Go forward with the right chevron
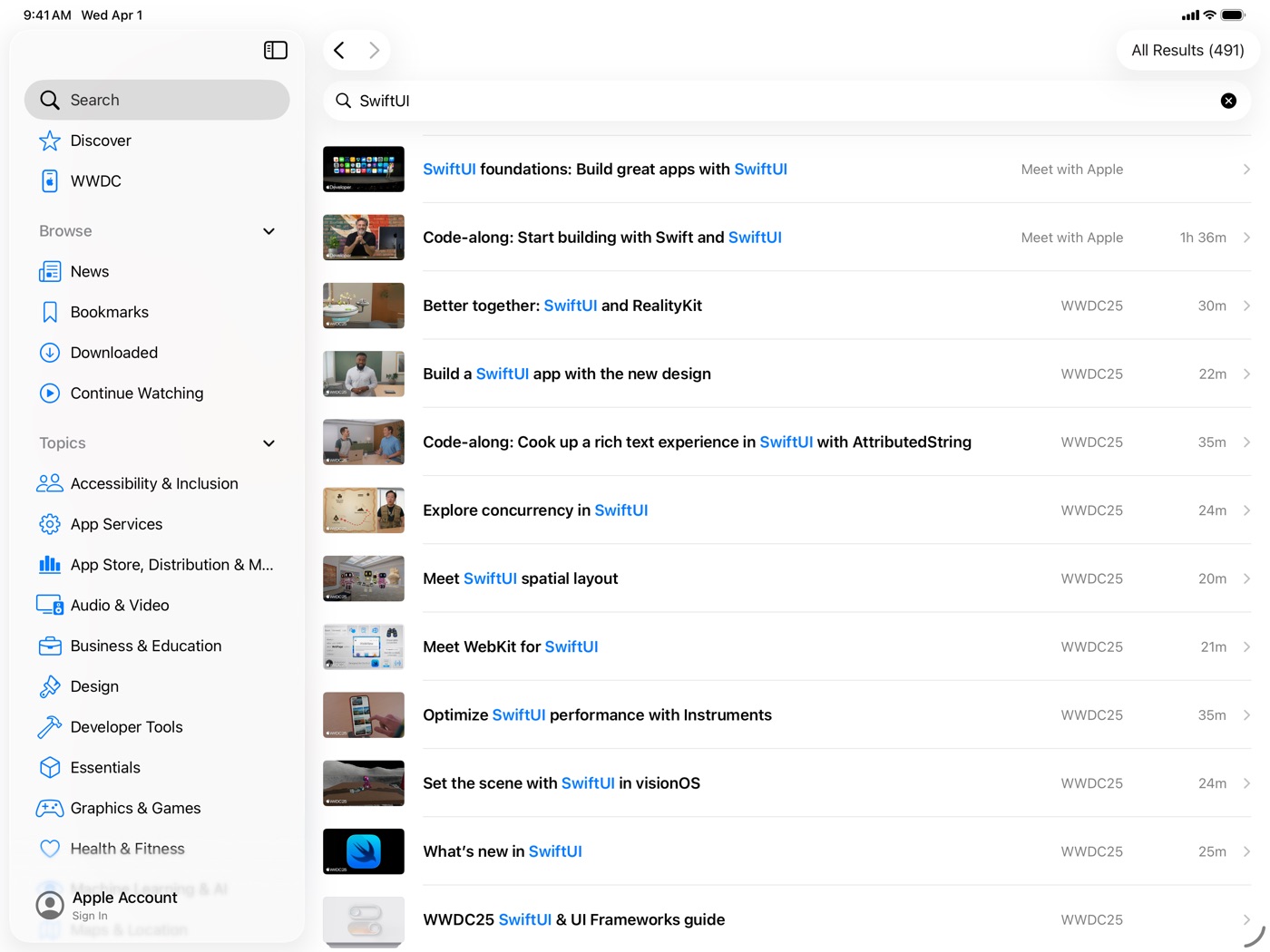 click(x=374, y=51)
